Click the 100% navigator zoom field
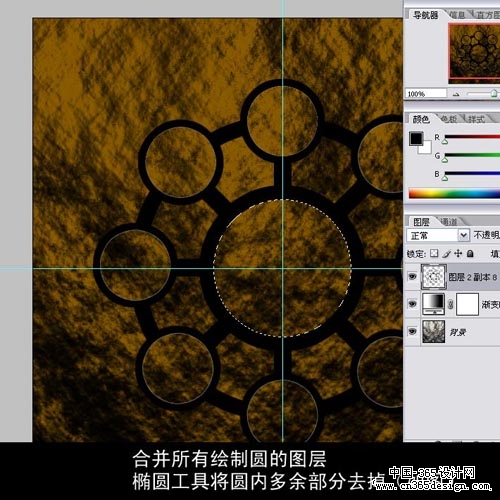Image resolution: width=500 pixels, height=500 pixels. [x=426, y=94]
